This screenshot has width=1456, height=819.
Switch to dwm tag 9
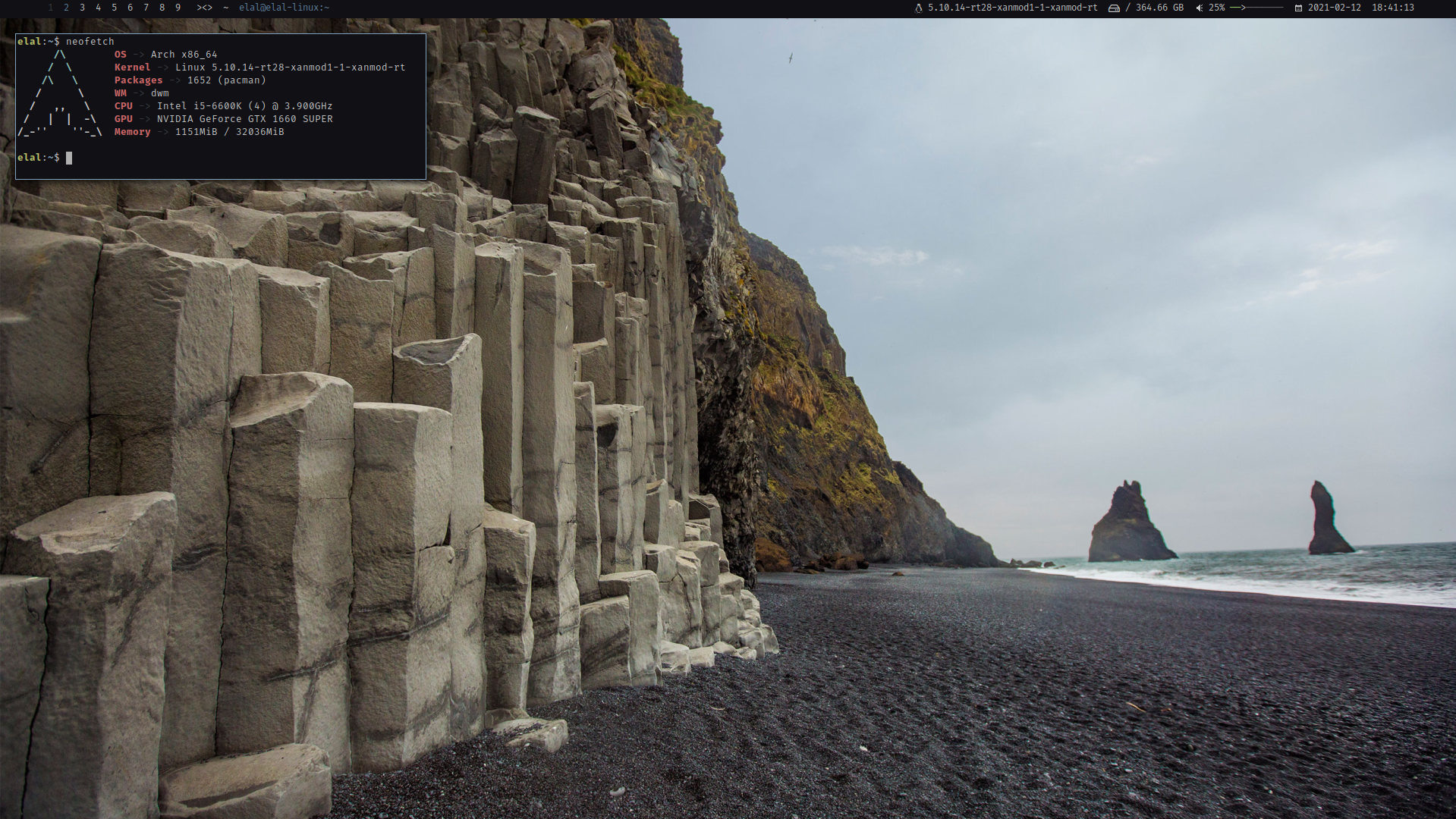(x=178, y=8)
